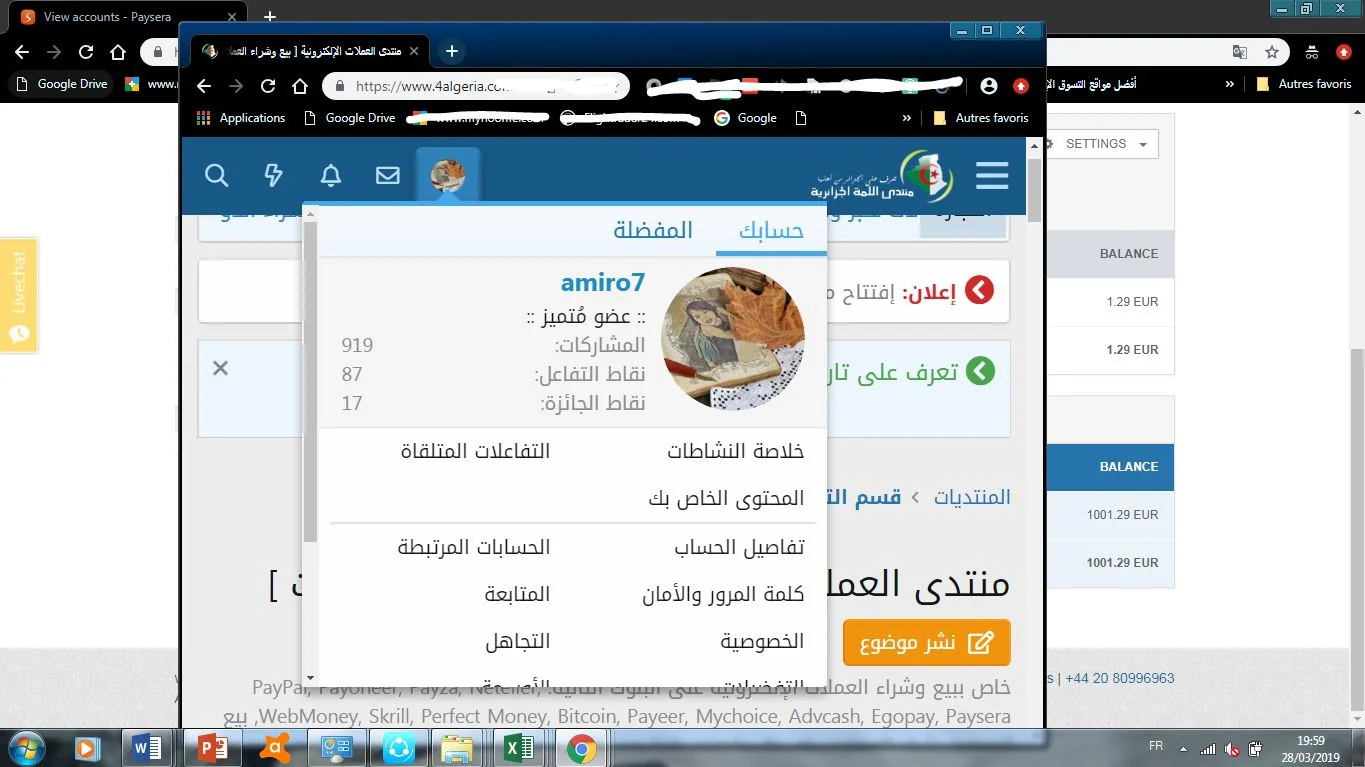
Task: Open the notifications bell icon
Action: click(x=331, y=176)
